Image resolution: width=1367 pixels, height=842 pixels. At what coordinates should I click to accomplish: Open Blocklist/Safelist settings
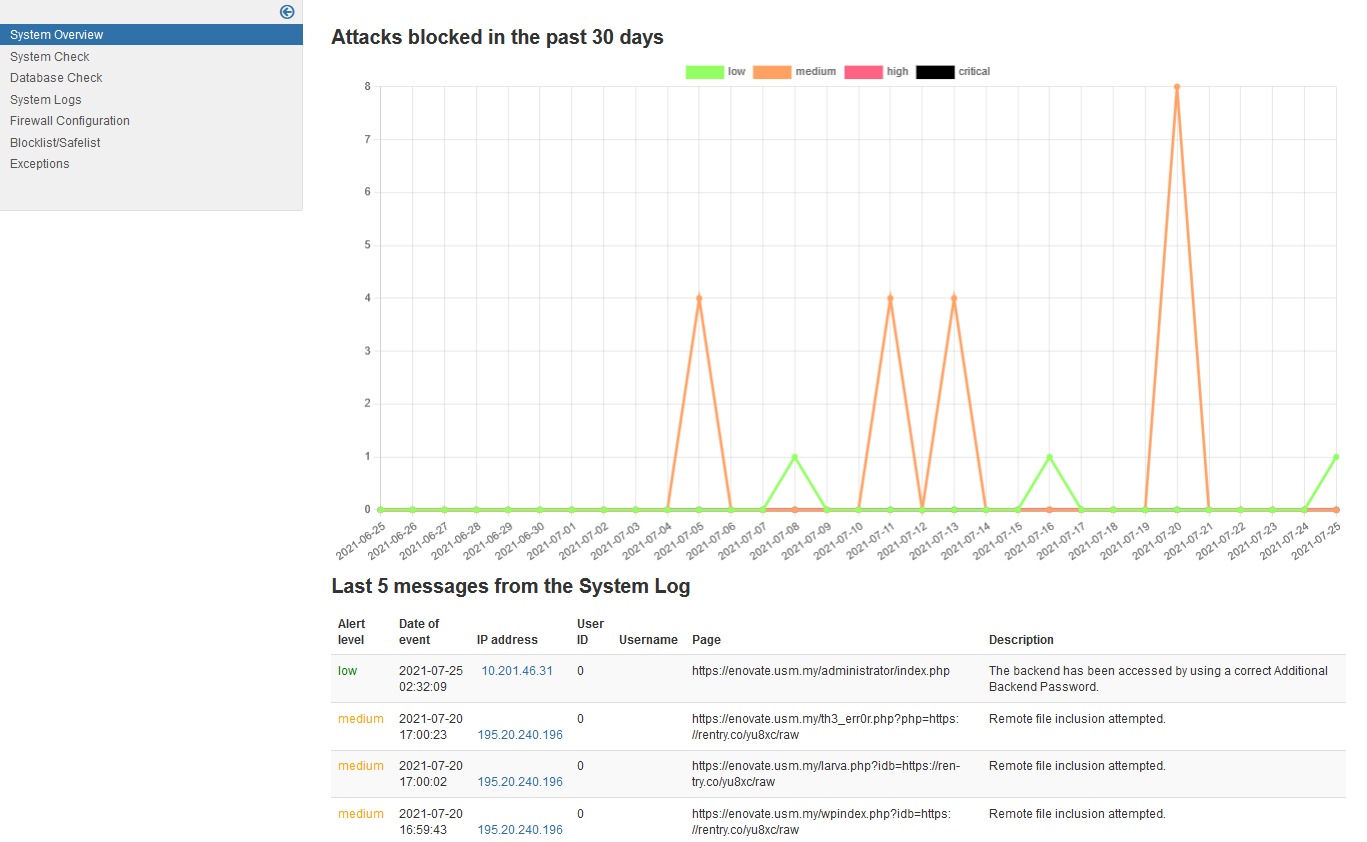click(55, 143)
